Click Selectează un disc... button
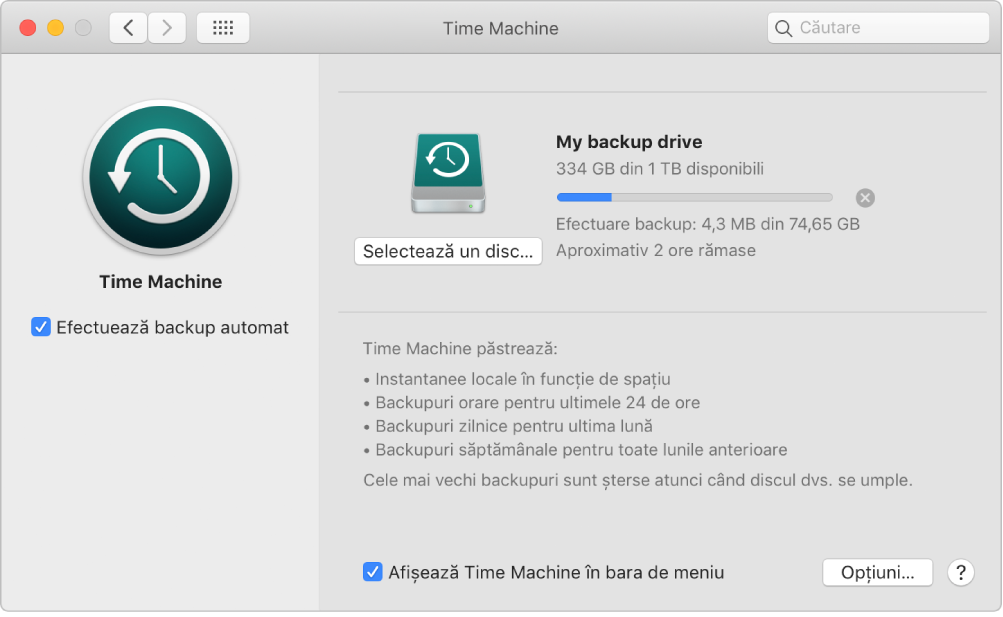1003x617 pixels. pyautogui.click(x=448, y=251)
